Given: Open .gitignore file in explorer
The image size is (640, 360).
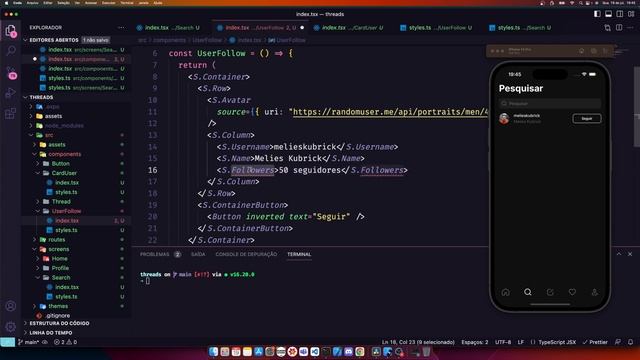Looking at the screenshot, I should (58, 316).
